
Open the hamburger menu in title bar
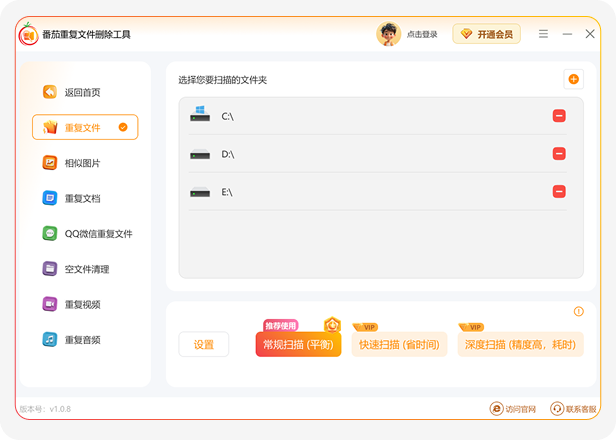(x=543, y=34)
